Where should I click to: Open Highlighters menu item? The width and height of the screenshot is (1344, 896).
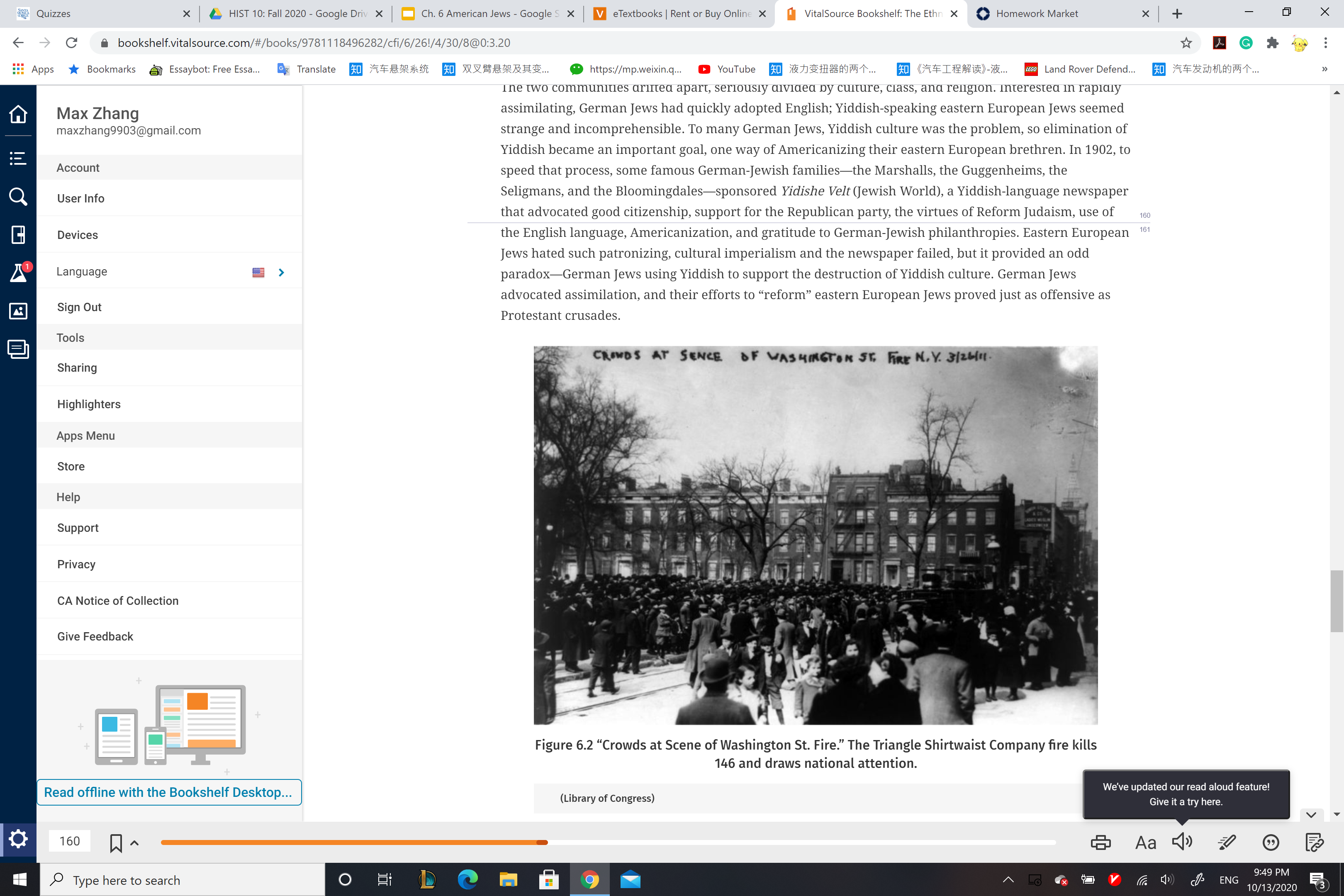coord(169,404)
